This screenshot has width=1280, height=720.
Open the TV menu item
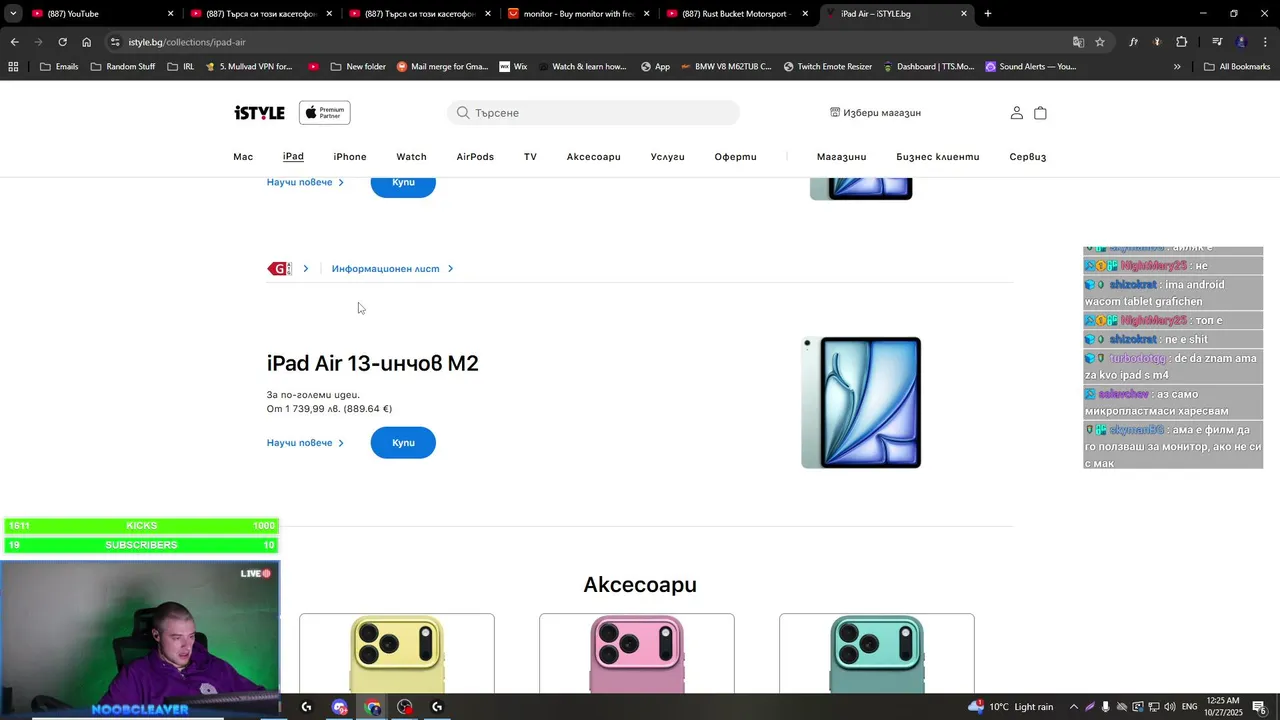[x=530, y=157]
